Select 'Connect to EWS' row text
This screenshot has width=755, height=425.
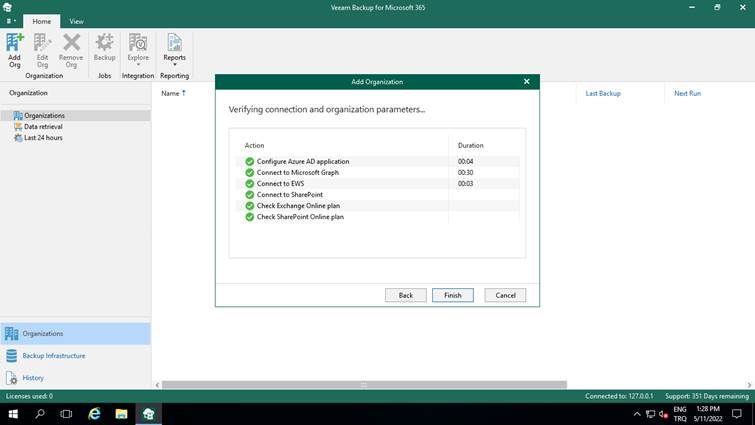[x=280, y=183]
